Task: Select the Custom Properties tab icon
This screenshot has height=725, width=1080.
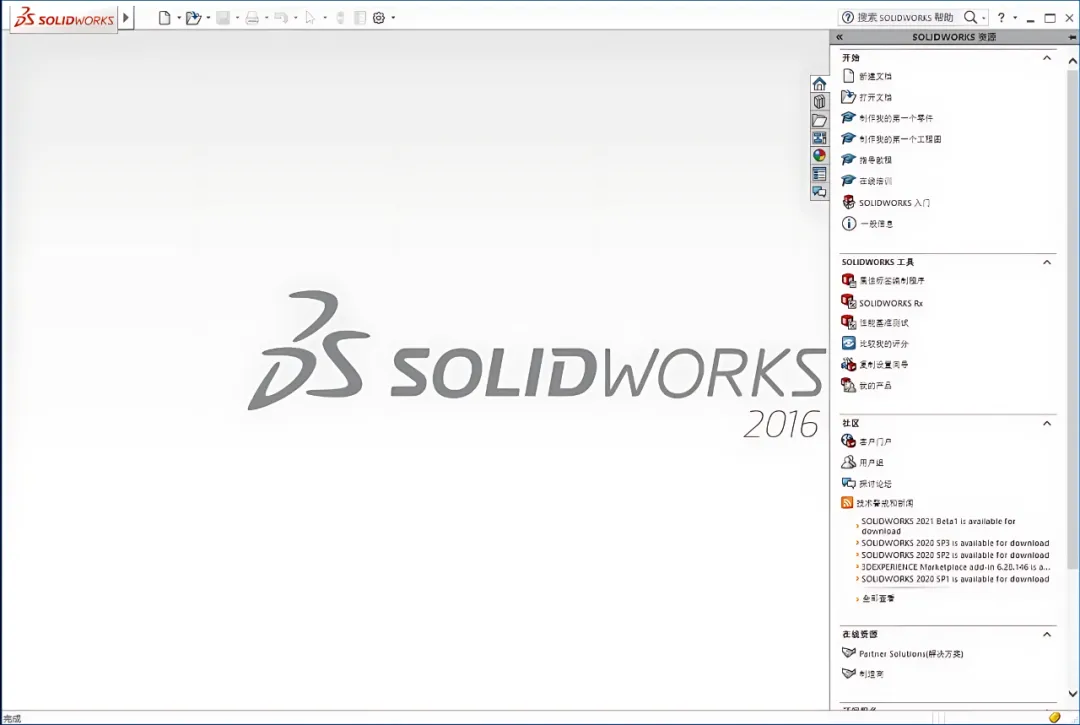Action: coord(819,174)
